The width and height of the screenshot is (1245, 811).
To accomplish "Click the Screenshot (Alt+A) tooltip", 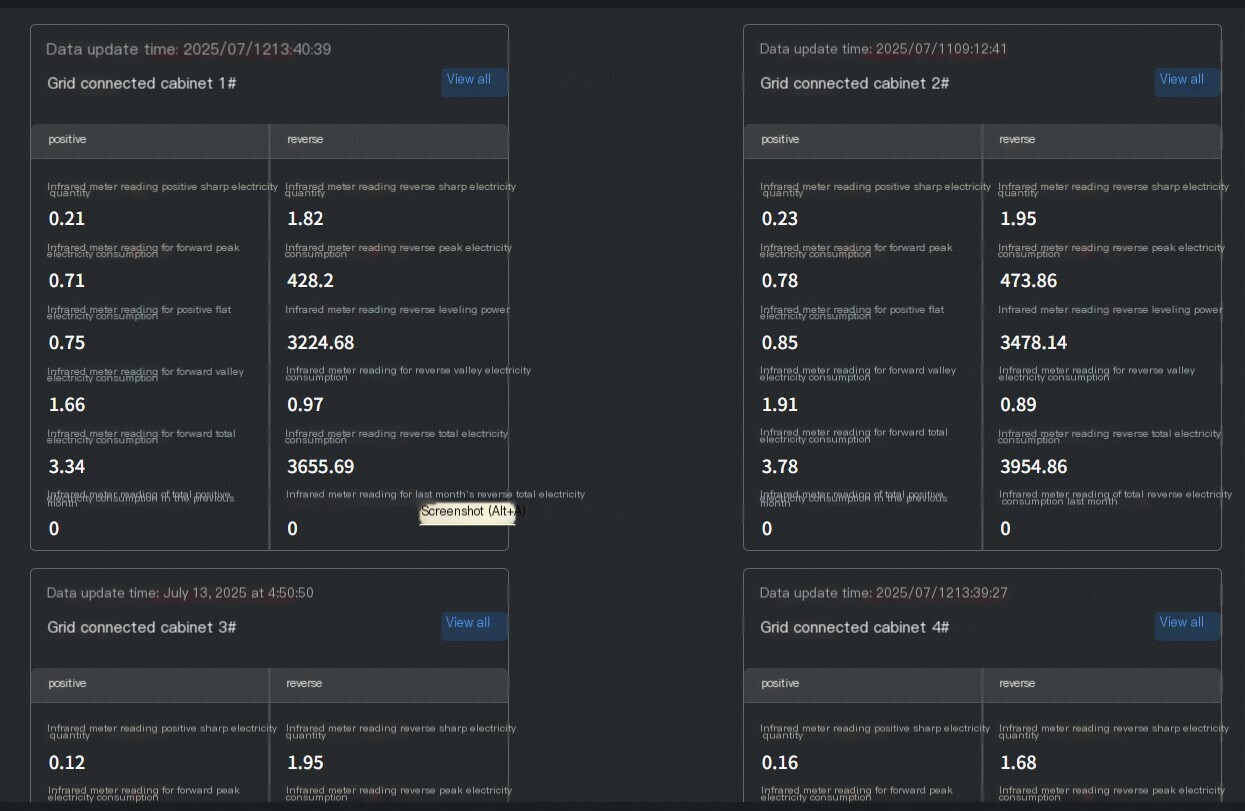I will 467,512.
